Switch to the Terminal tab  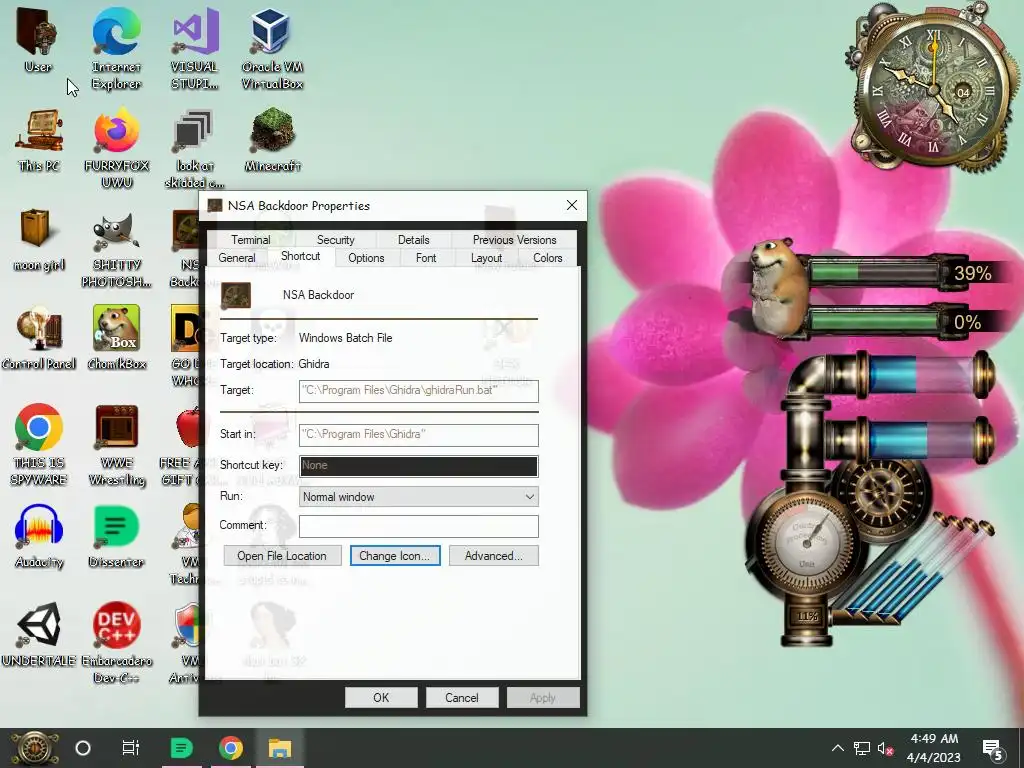pyautogui.click(x=250, y=240)
